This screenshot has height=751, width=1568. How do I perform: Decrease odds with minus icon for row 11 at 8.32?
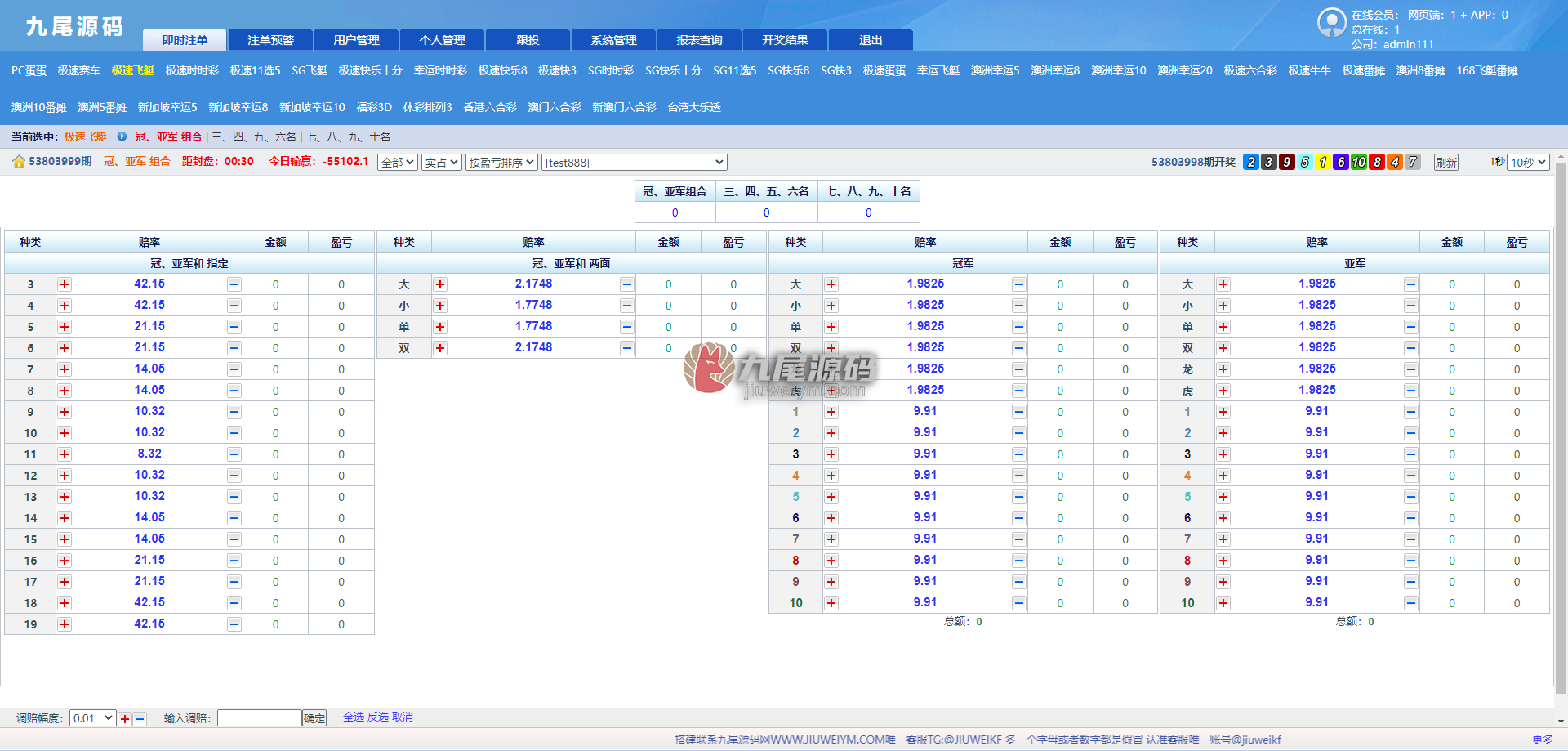(x=234, y=454)
